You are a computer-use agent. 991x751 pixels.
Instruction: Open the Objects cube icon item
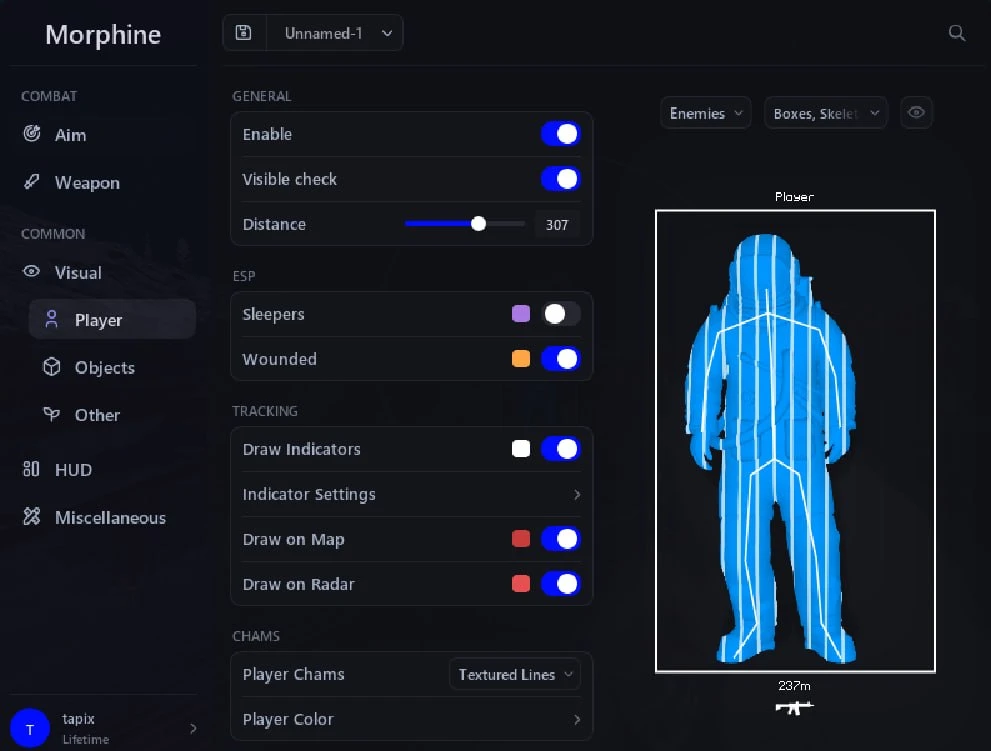(x=52, y=367)
